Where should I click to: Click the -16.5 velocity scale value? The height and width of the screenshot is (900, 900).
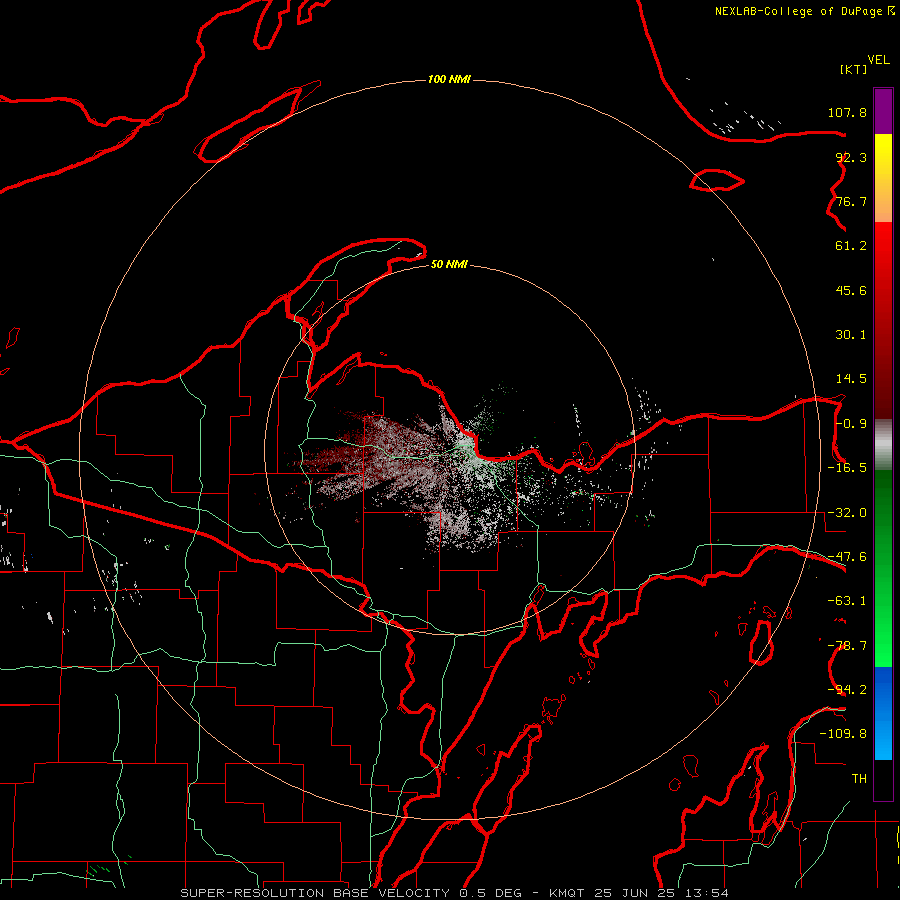tap(847, 468)
